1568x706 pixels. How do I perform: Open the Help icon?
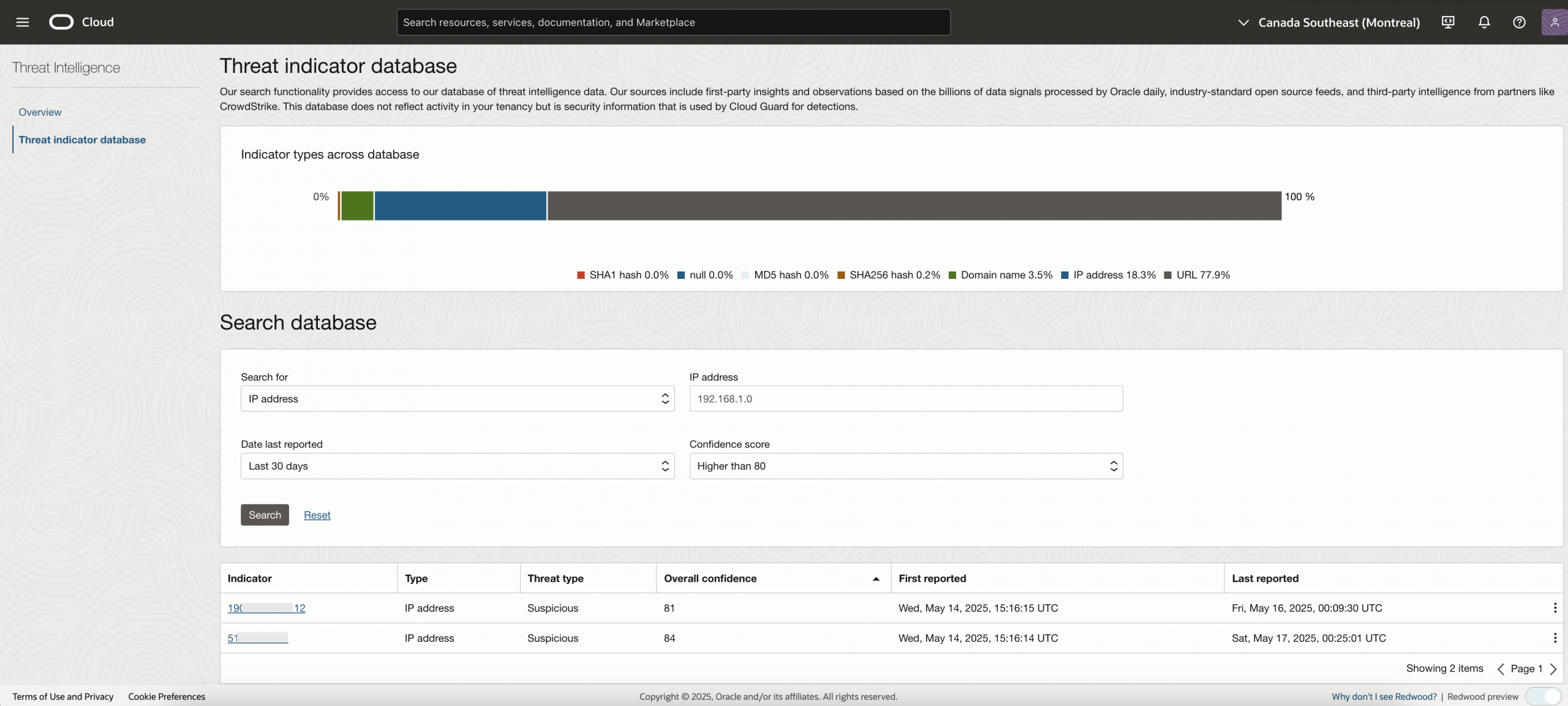[1520, 22]
